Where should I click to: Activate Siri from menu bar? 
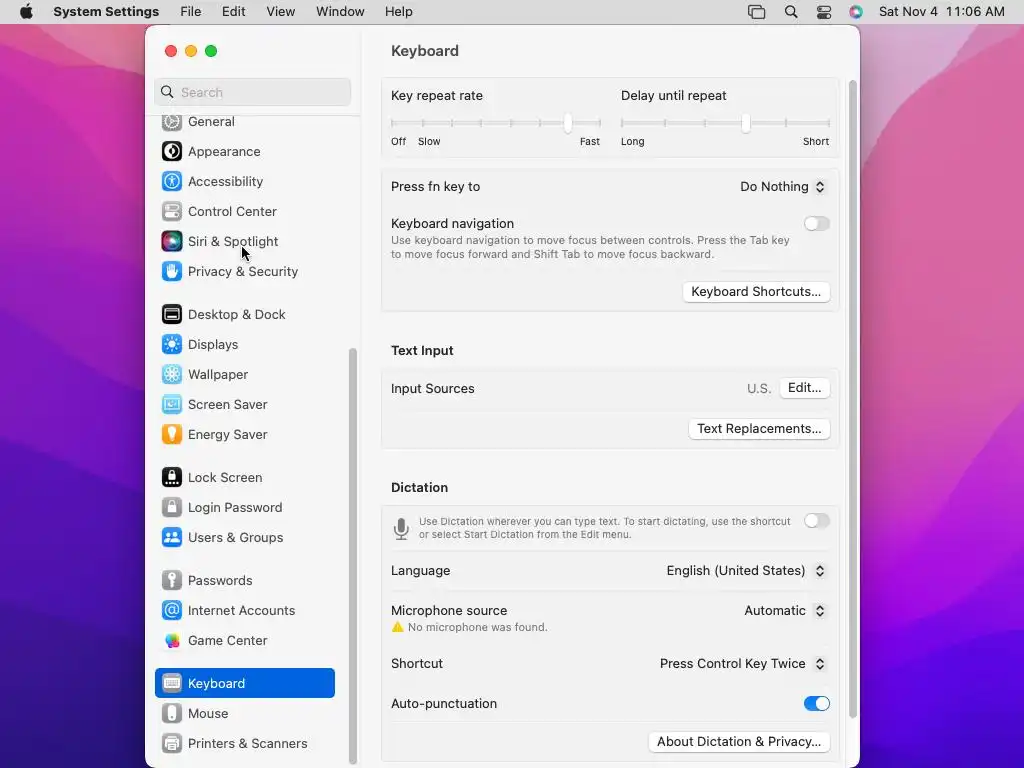(x=856, y=12)
